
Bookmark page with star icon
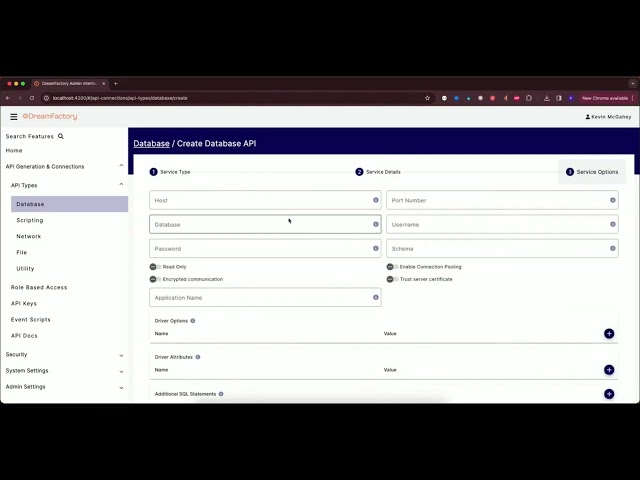[427, 98]
